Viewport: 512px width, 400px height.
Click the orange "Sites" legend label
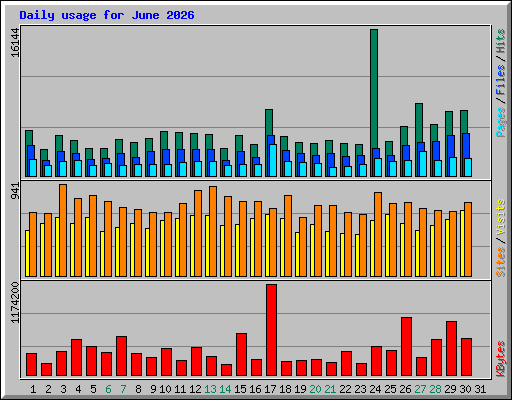500,262
